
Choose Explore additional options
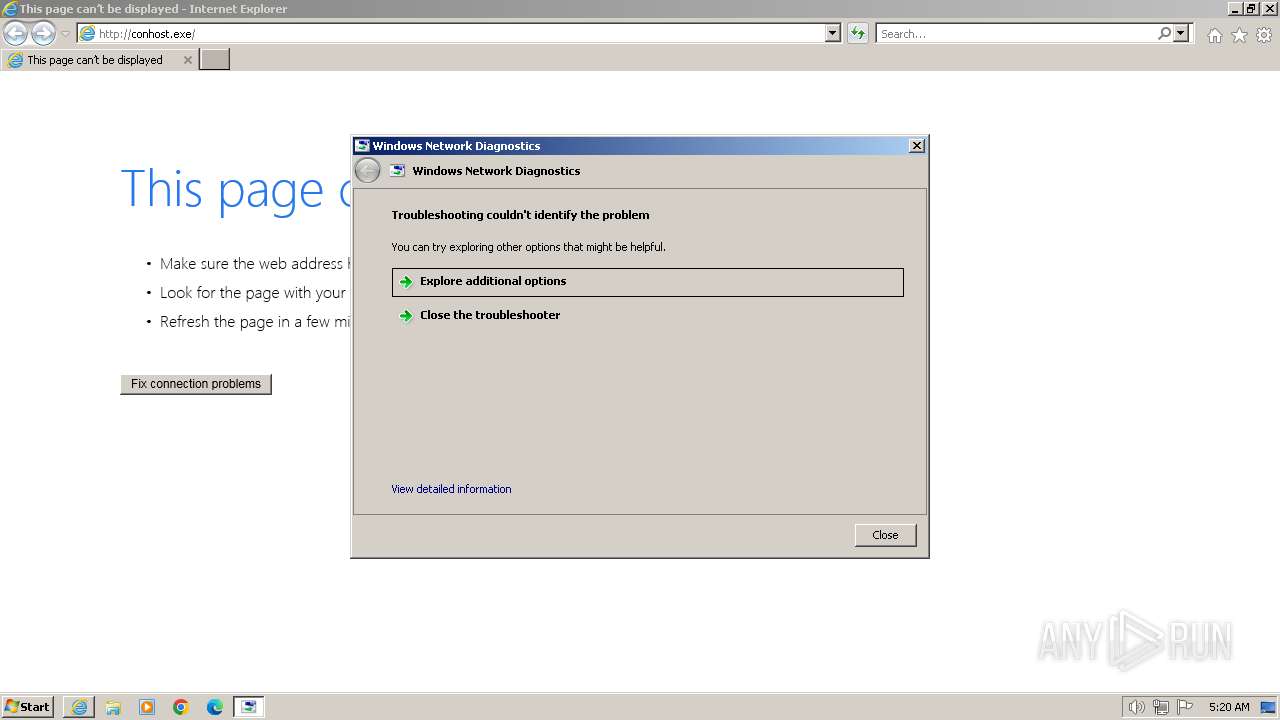(x=647, y=282)
